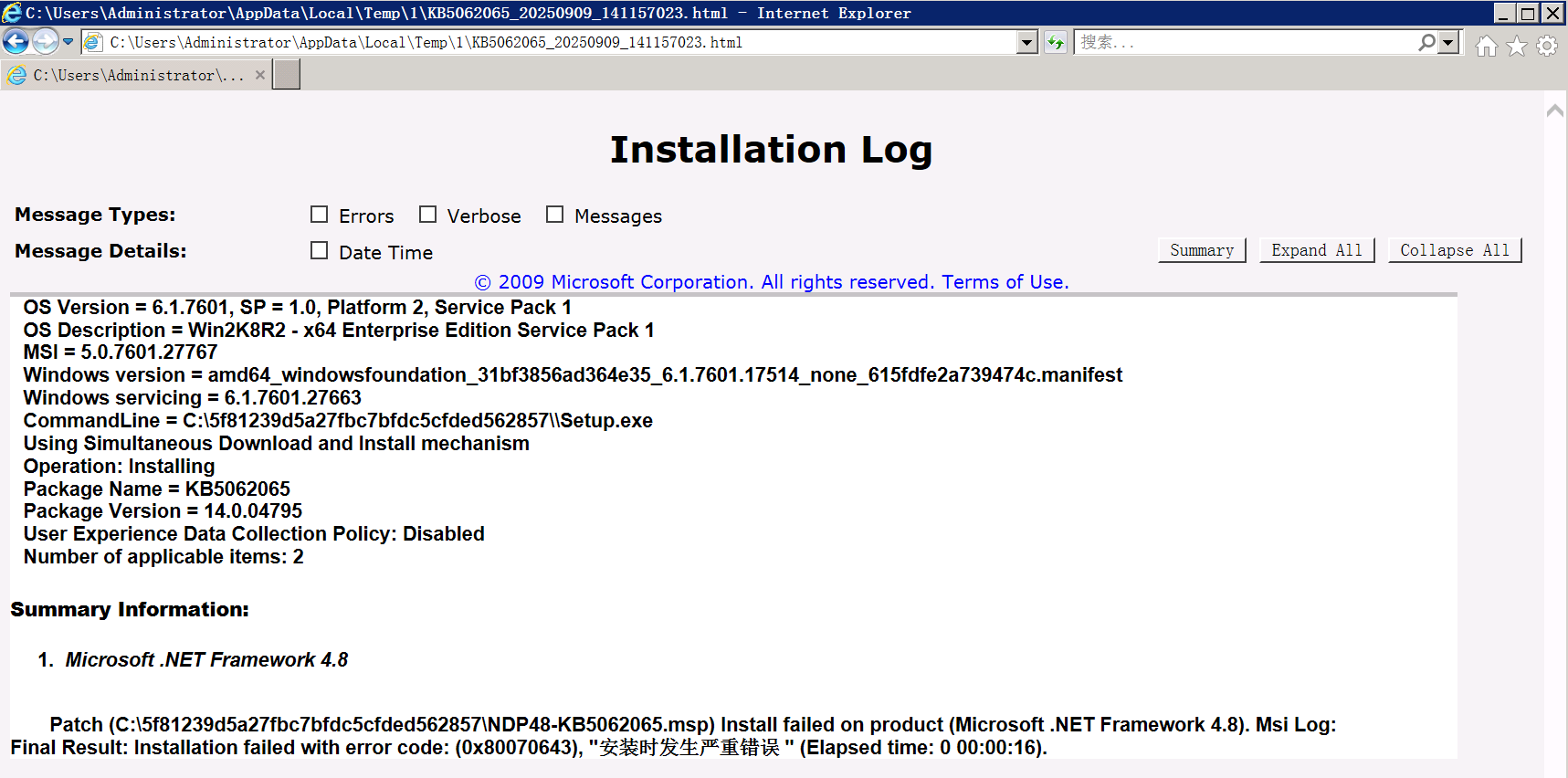The height and width of the screenshot is (778, 1568).
Task: Click the 'CommandLine' Setup.exe line
Action: click(338, 421)
